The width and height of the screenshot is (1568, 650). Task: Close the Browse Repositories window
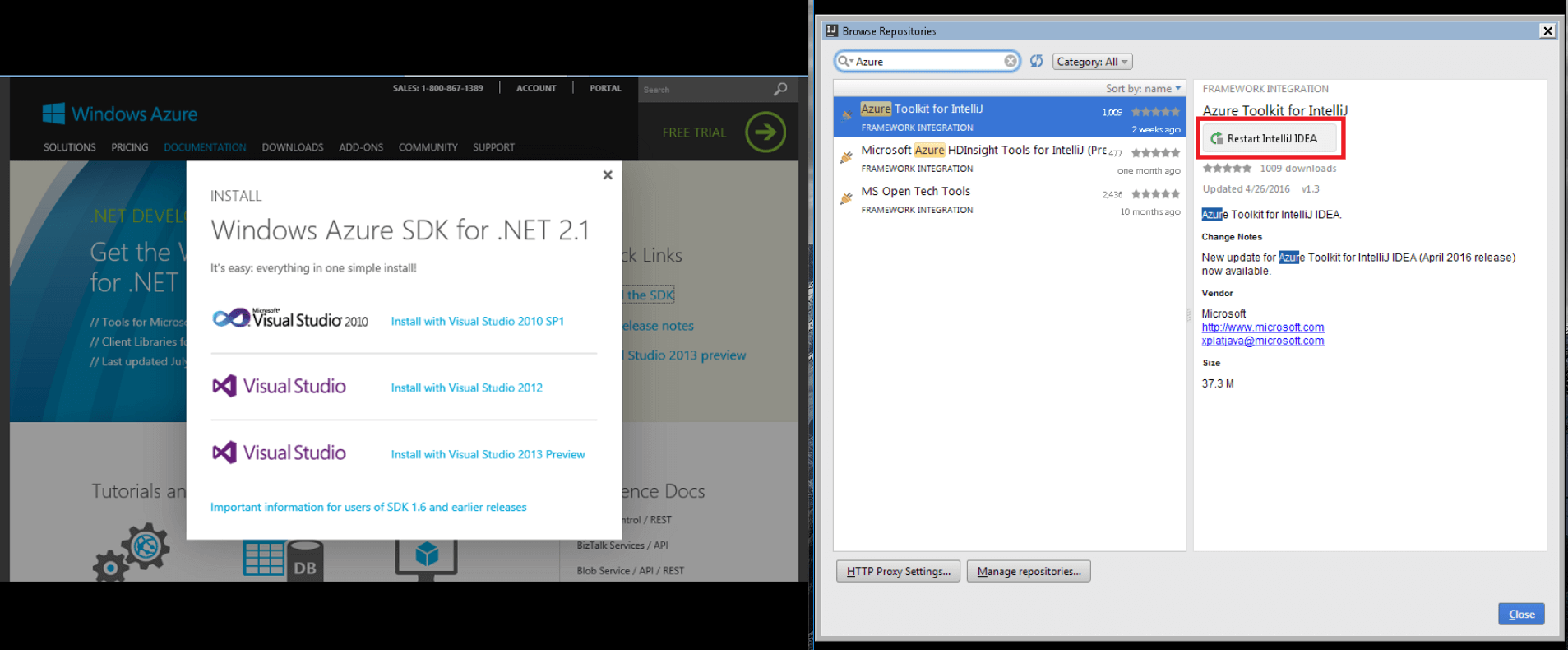(x=1547, y=30)
